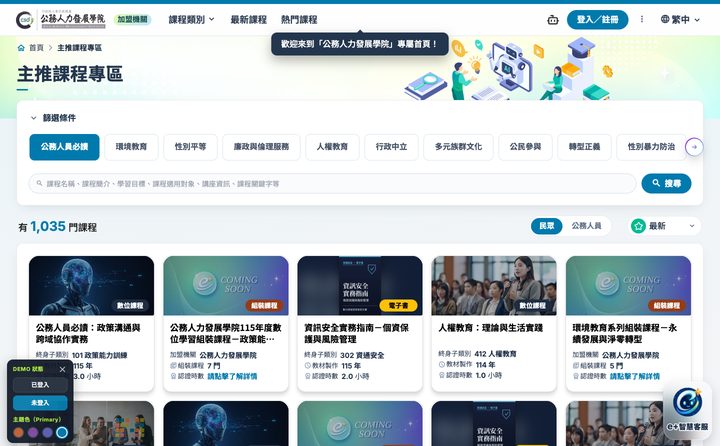
Task: Open the 政策溝通與跨域協作實務 course thumbnail
Action: [91, 286]
